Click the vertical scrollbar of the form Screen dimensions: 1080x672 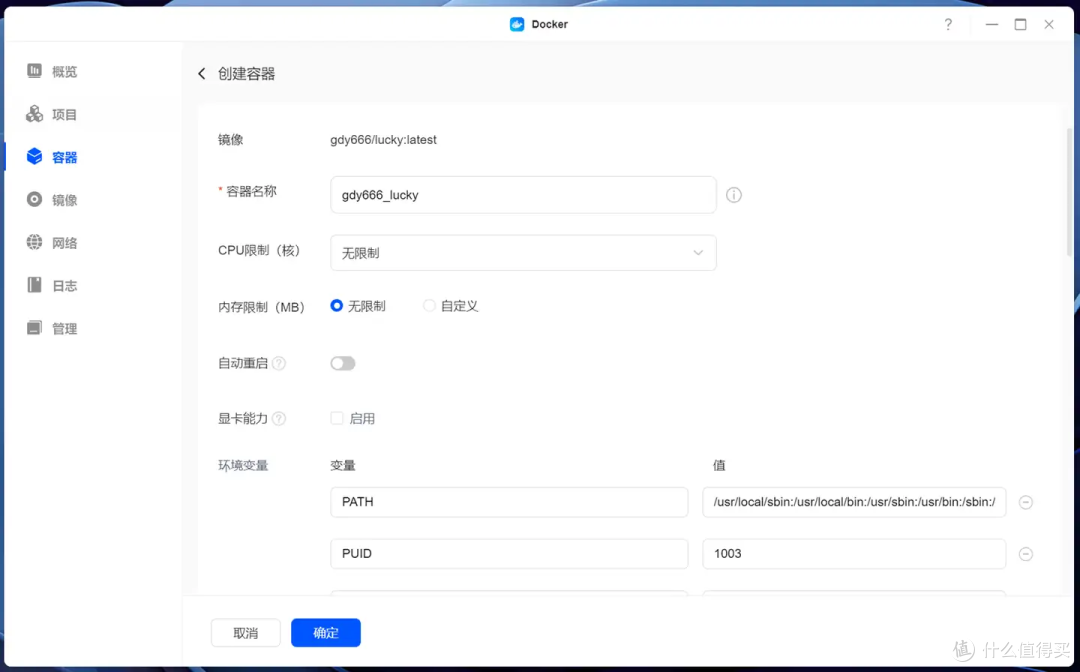pos(1069,193)
